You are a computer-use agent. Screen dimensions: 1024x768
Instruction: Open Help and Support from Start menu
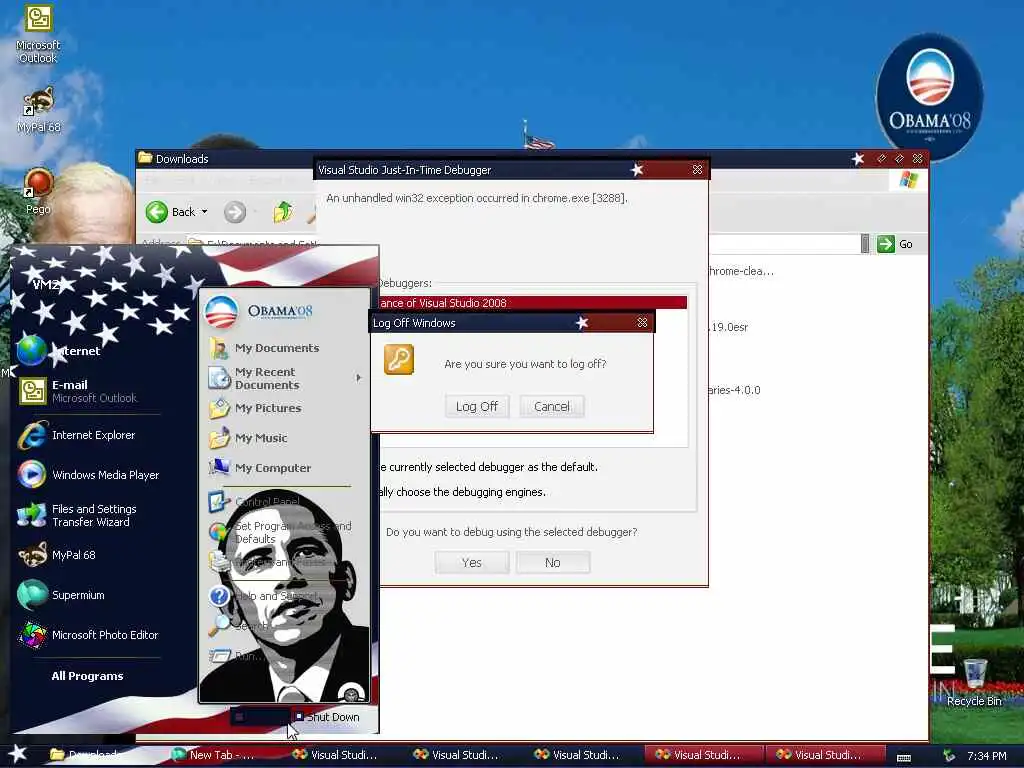[x=263, y=596]
